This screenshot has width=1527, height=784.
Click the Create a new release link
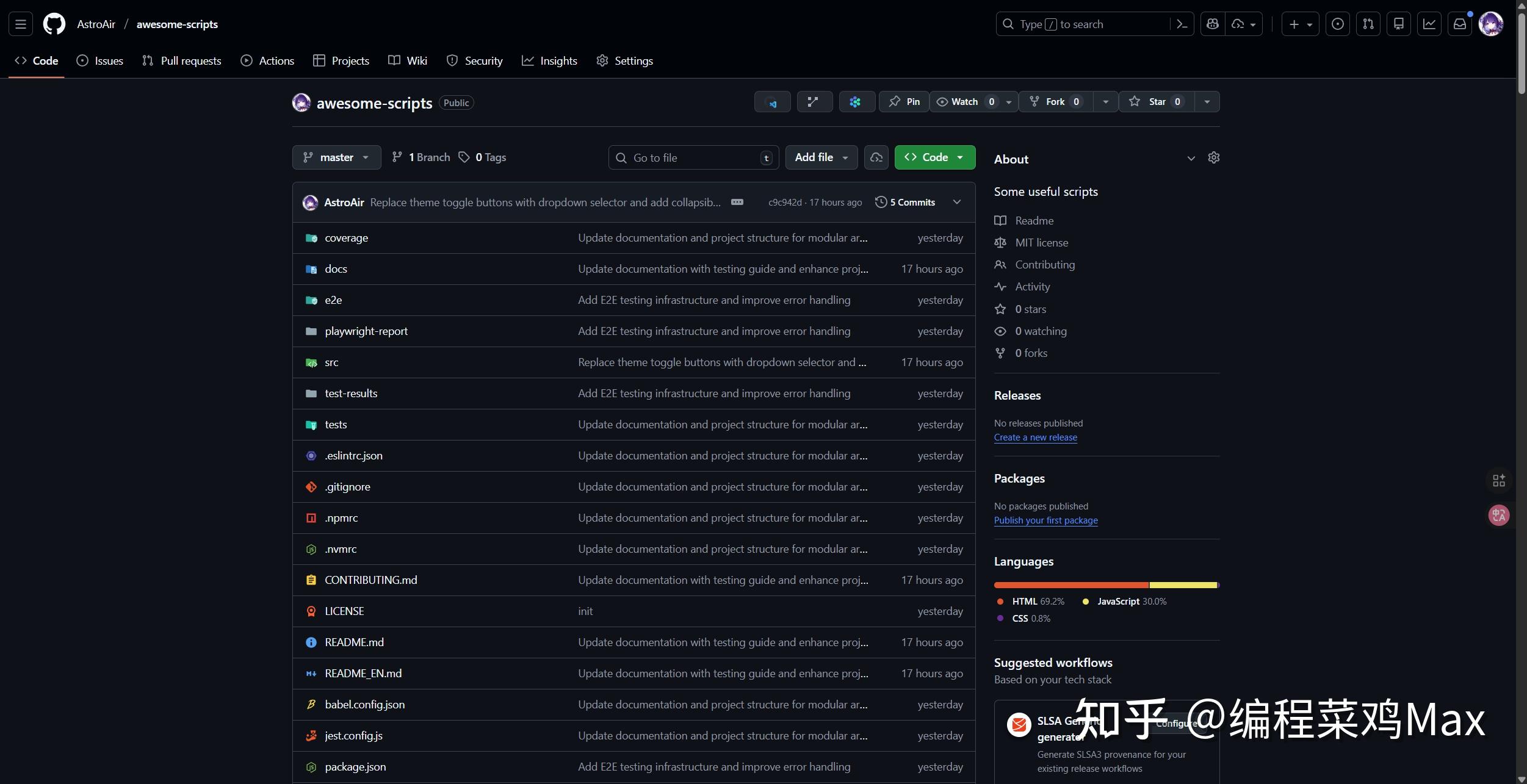point(1035,437)
